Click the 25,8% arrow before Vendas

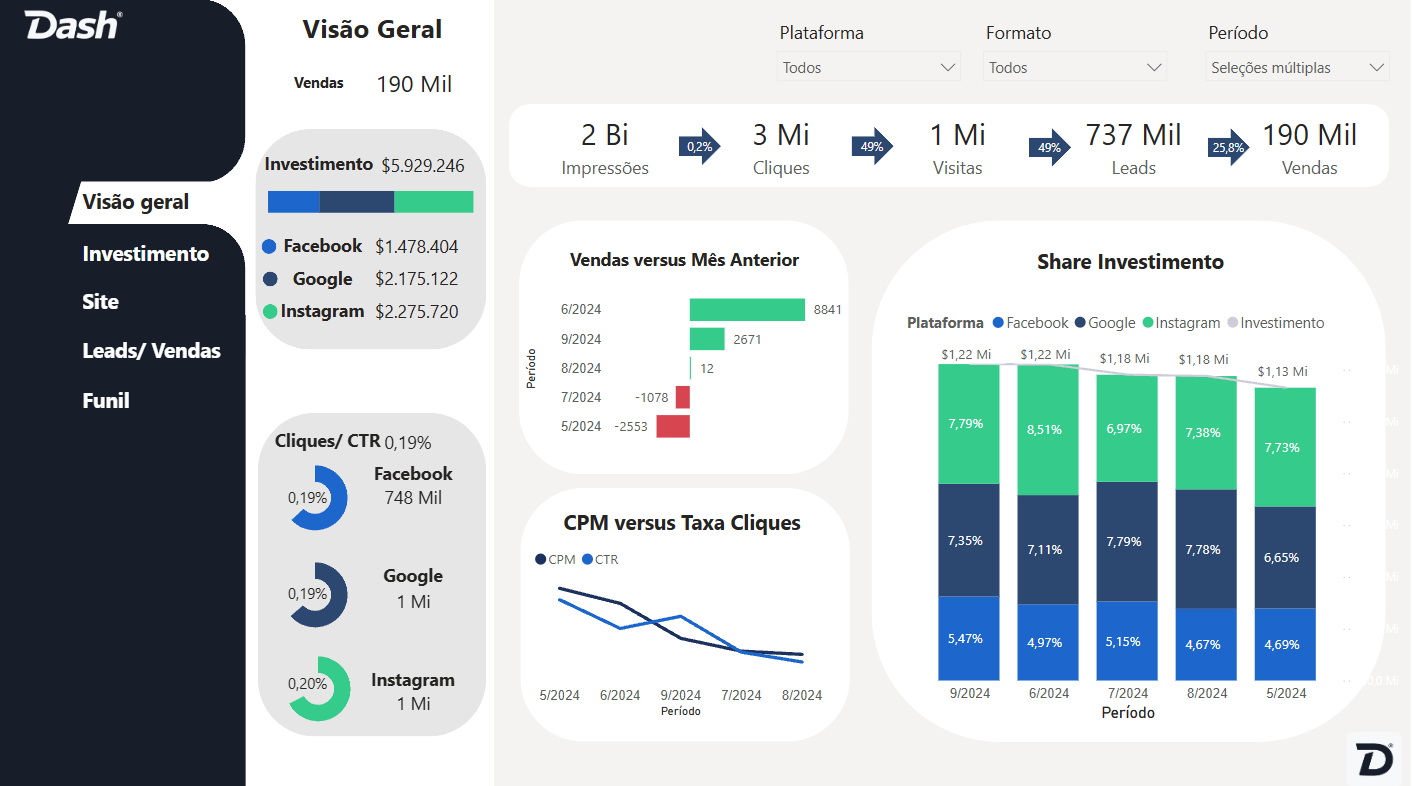(1229, 147)
